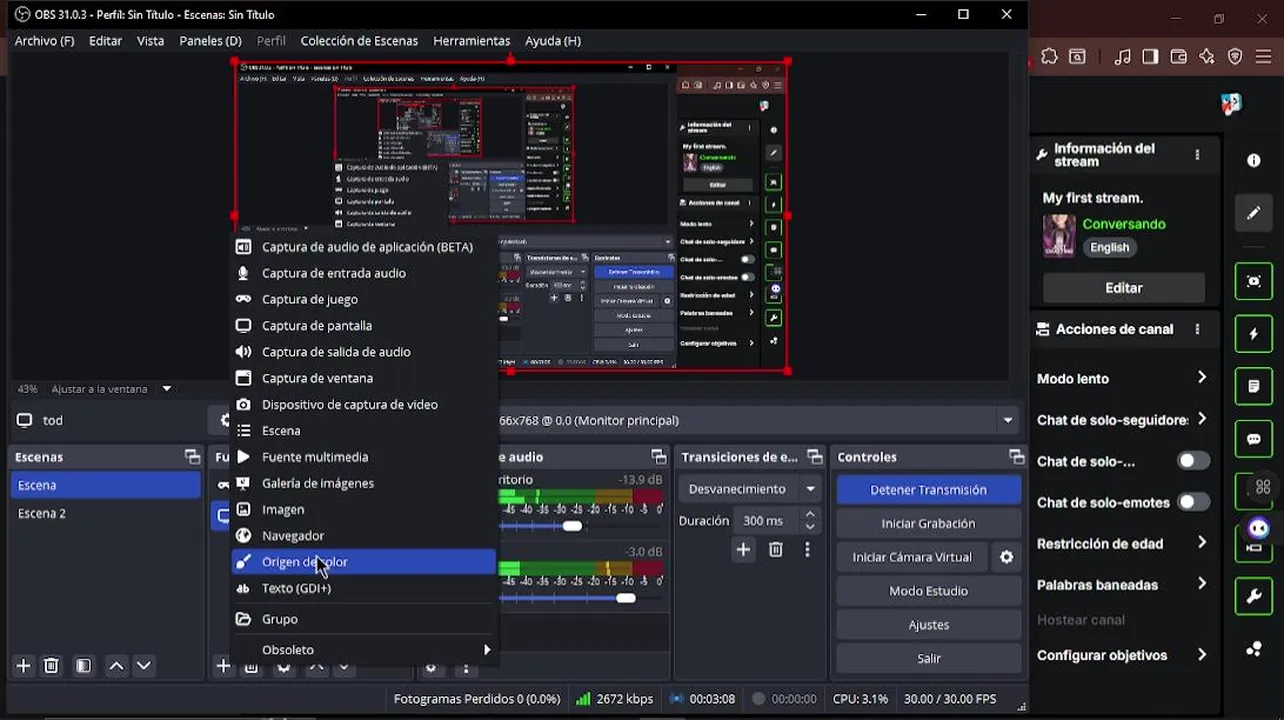Screen dimensions: 1284x720
Task: Click the Editar button in stream info
Action: point(1123,288)
